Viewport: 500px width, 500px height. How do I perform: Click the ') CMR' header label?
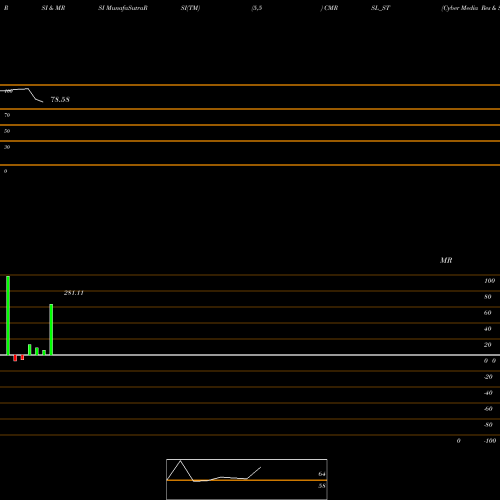click(329, 8)
